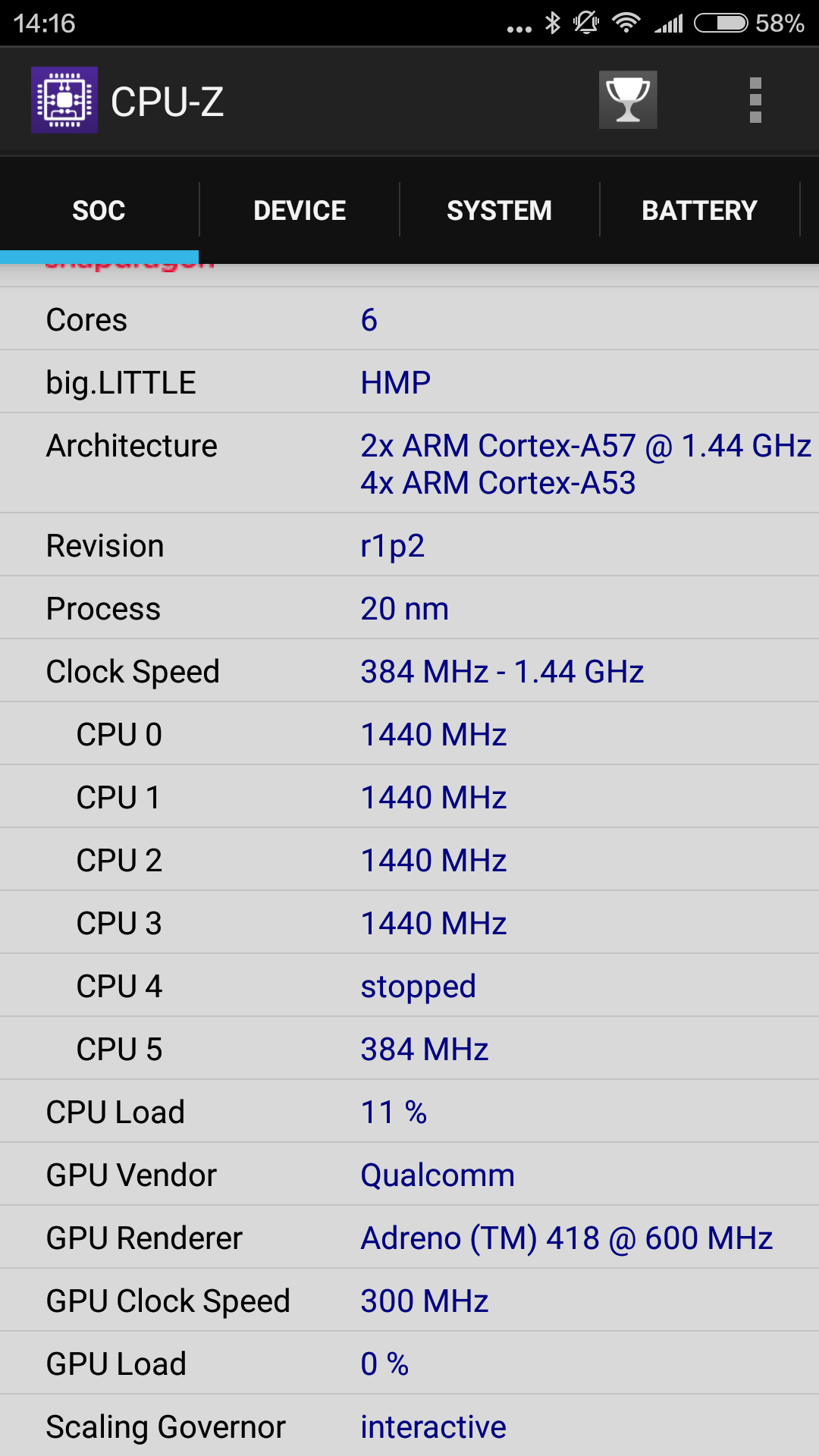819x1456 pixels.
Task: Open the BATTERY tab
Action: 699,210
